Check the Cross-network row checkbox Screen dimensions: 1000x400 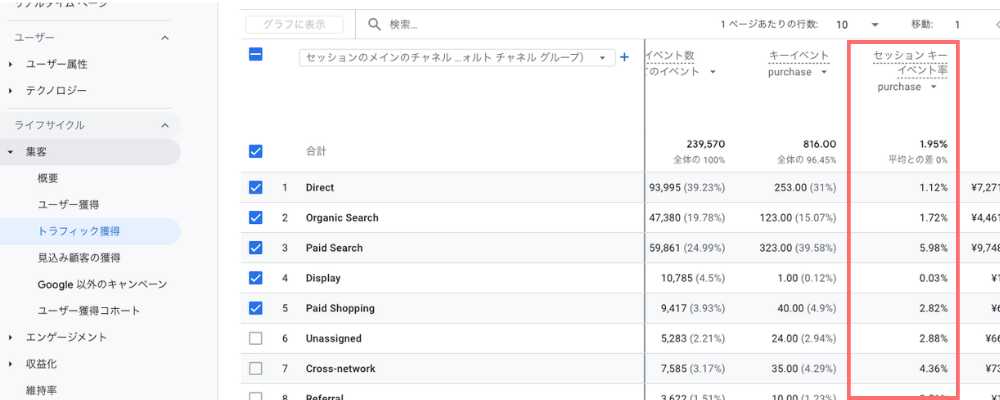(x=255, y=369)
